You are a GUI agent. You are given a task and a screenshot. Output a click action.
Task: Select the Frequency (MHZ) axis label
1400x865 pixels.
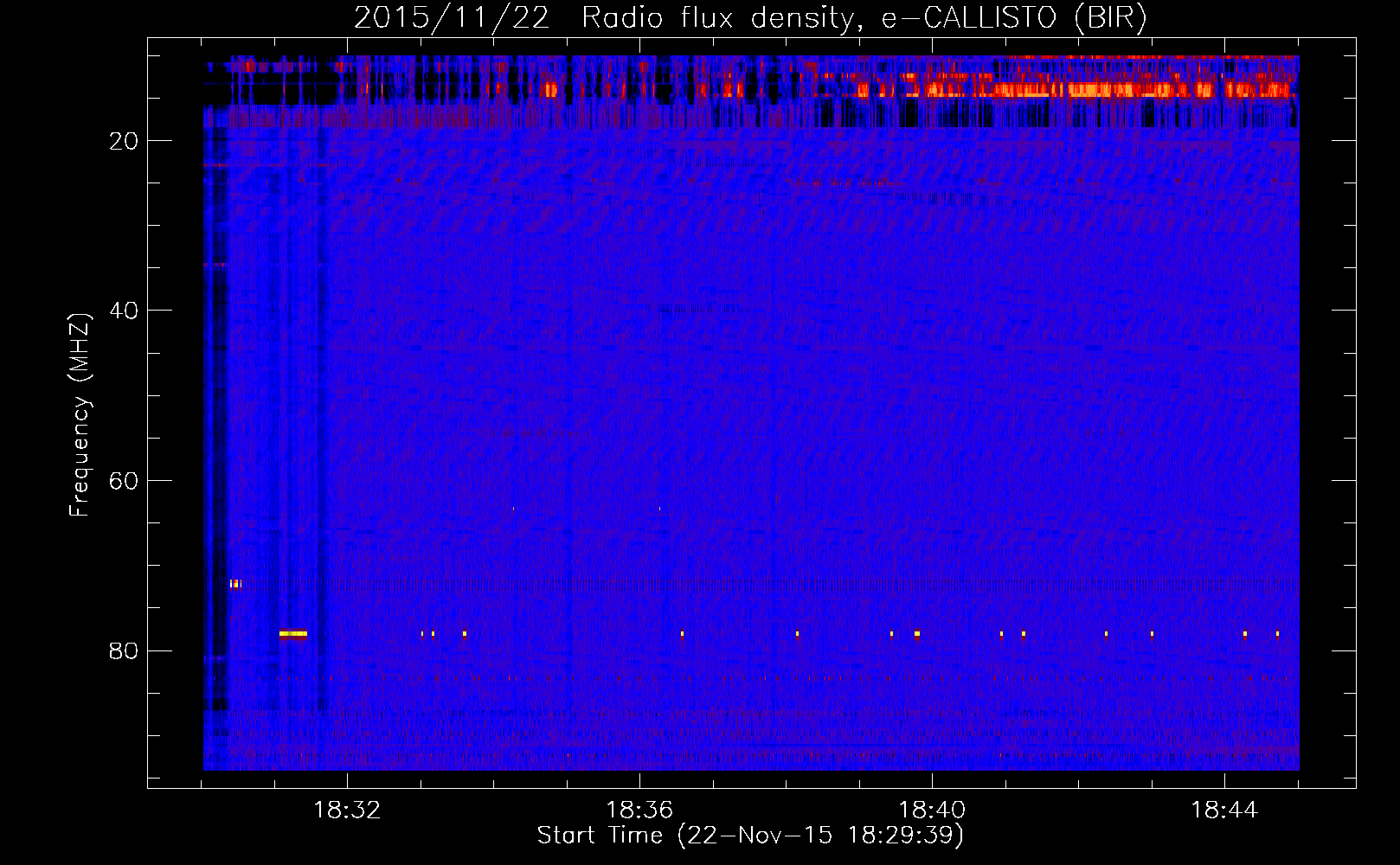point(80,415)
